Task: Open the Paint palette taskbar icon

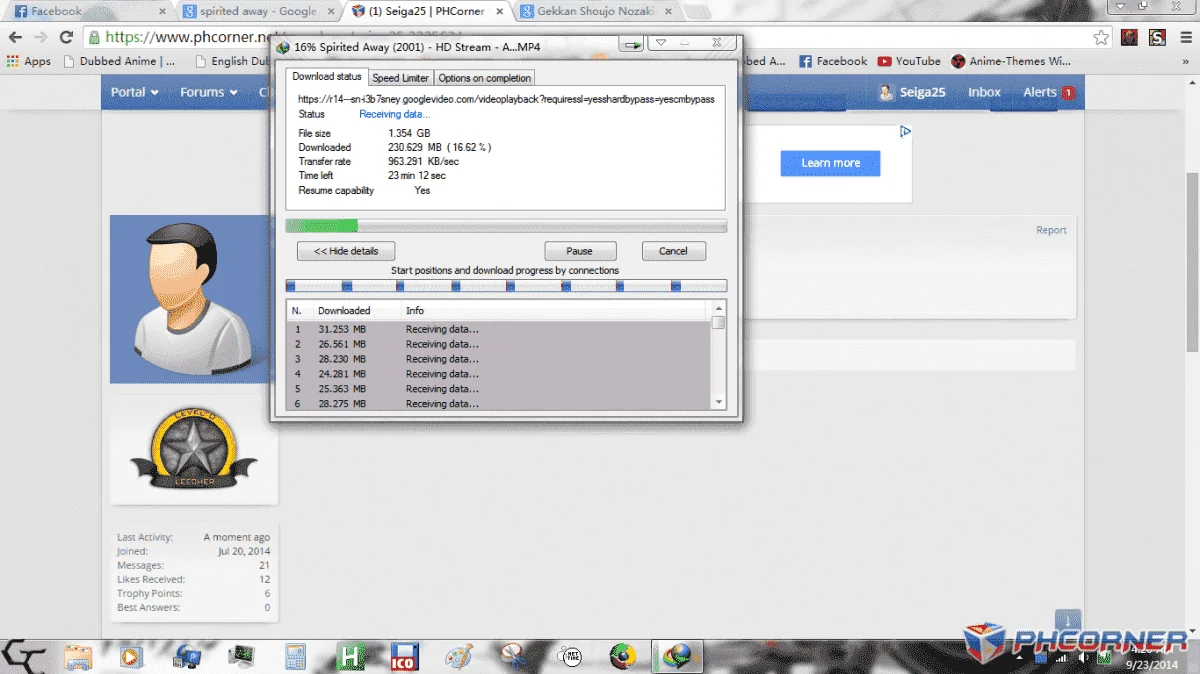Action: (x=458, y=657)
